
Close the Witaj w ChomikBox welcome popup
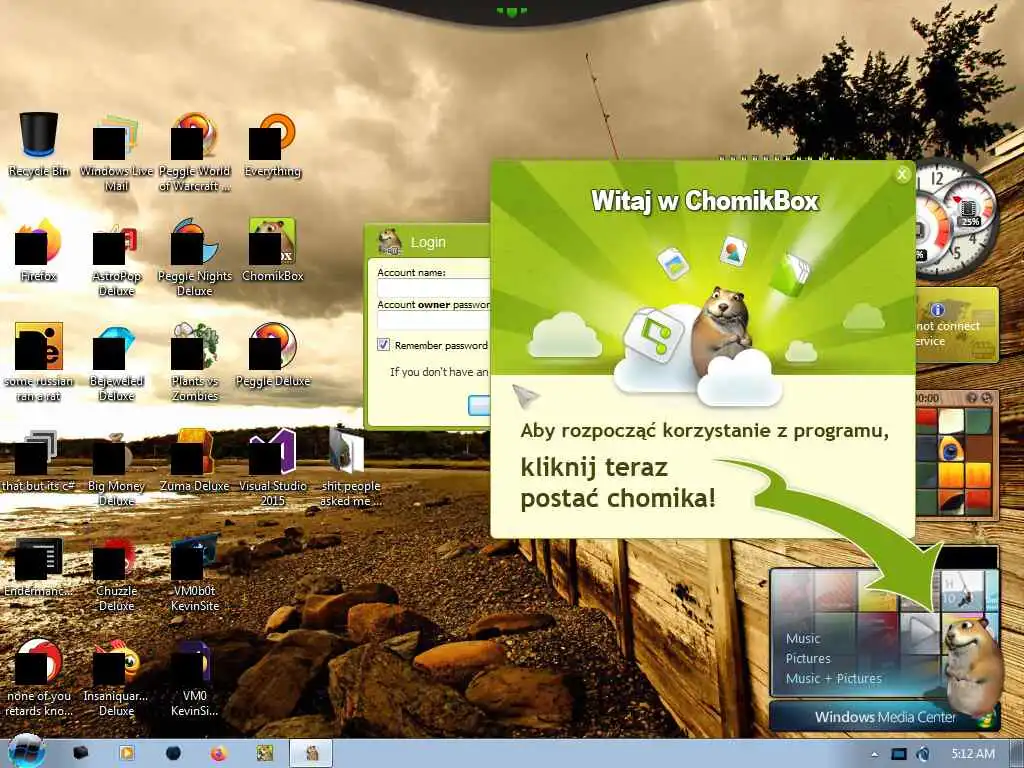pos(903,174)
